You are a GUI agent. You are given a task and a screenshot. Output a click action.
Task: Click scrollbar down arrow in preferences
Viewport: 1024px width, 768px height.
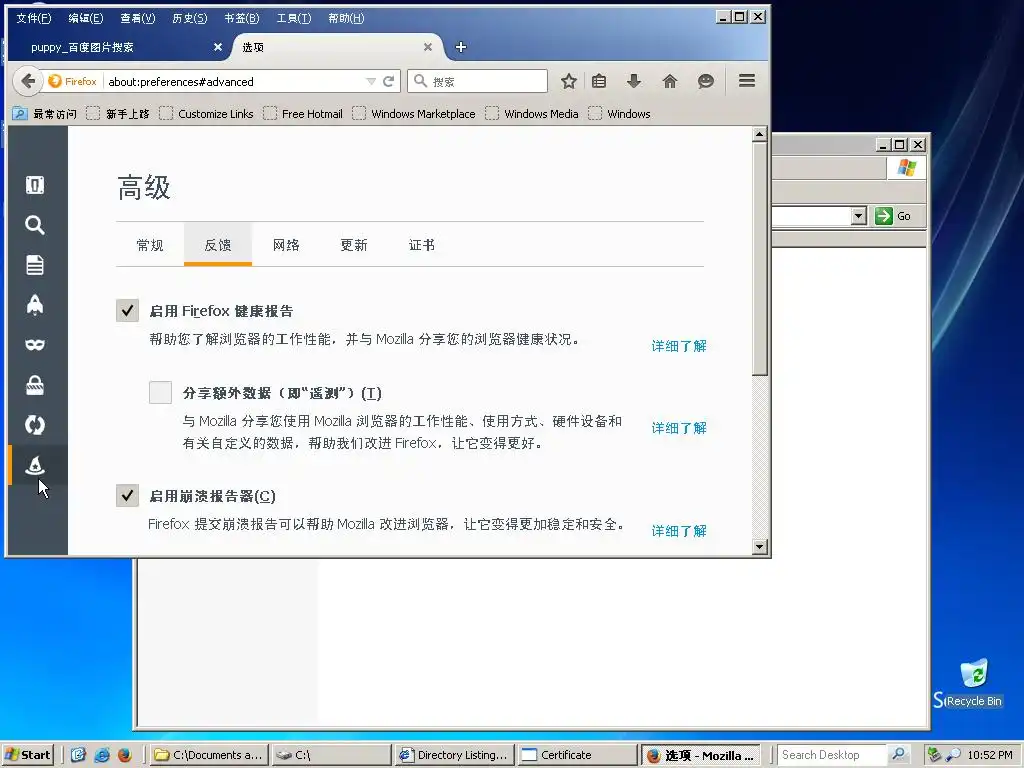pos(759,547)
